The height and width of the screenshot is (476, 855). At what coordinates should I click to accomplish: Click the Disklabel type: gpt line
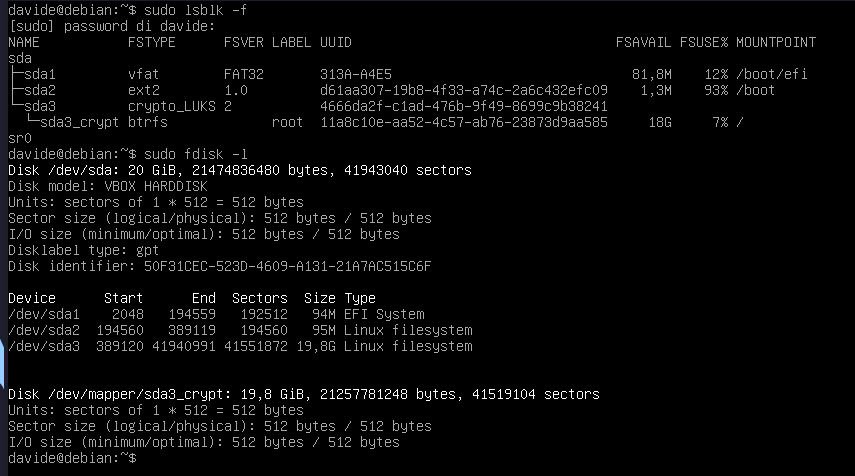(x=83, y=251)
